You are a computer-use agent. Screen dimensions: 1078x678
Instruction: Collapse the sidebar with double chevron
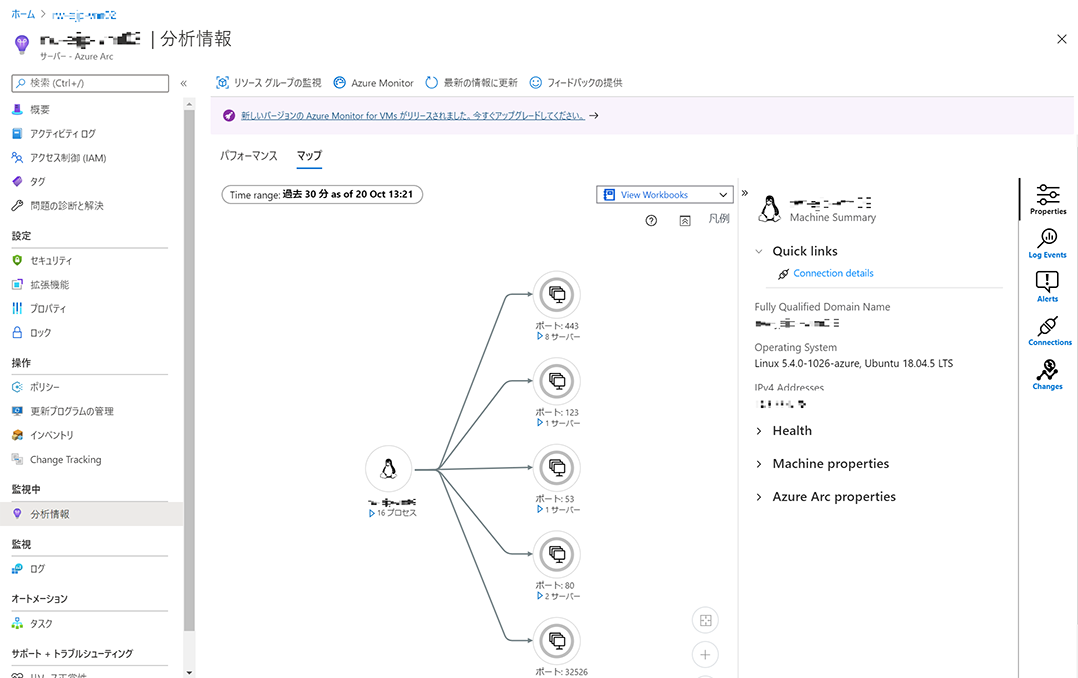(184, 83)
